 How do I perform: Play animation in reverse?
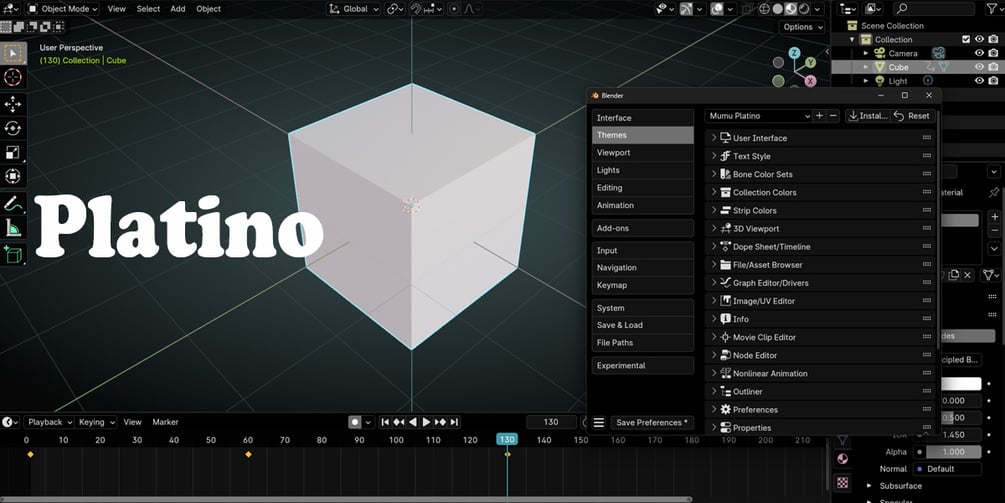(x=413, y=422)
